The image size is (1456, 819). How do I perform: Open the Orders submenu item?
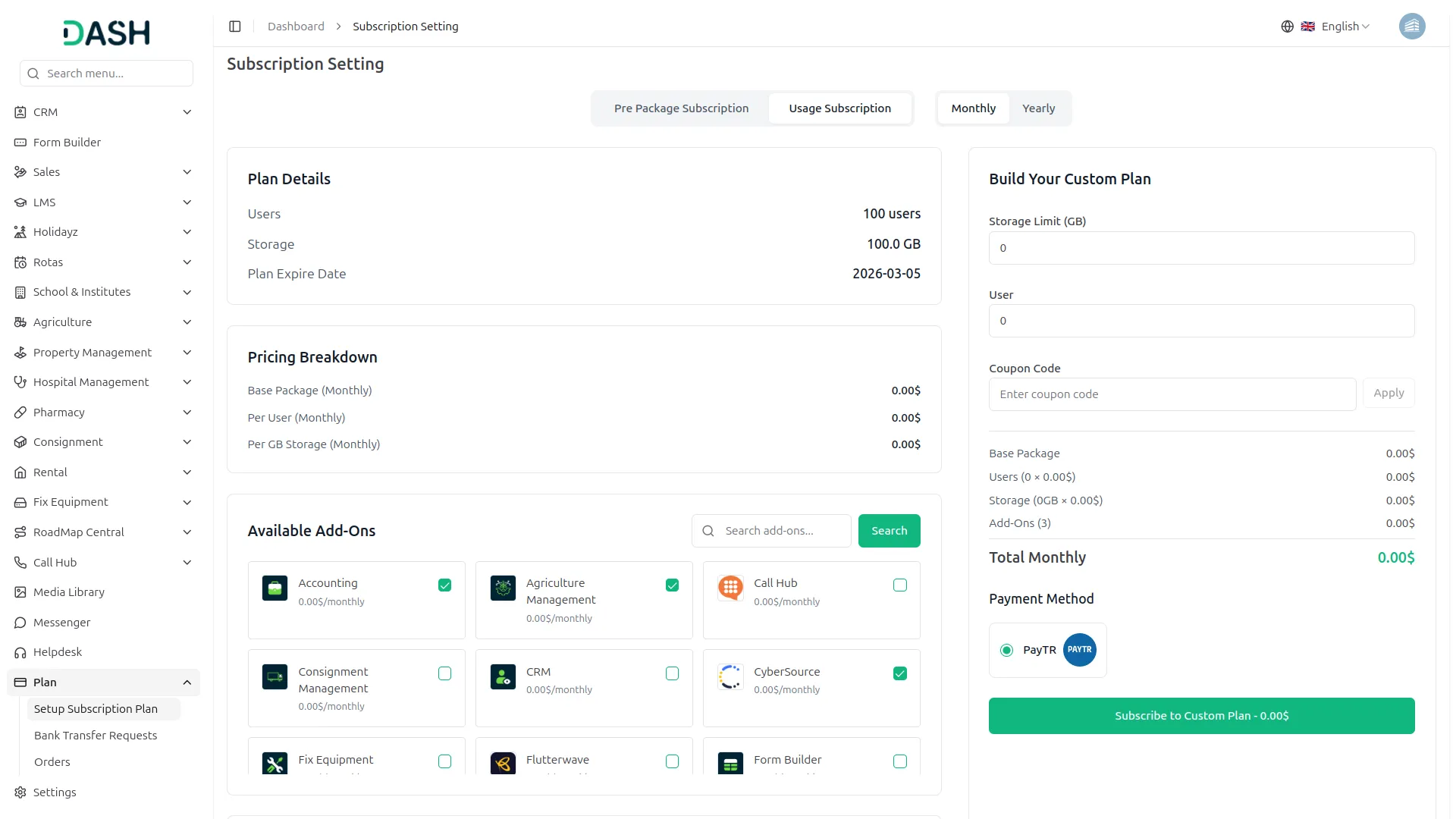coord(52,762)
